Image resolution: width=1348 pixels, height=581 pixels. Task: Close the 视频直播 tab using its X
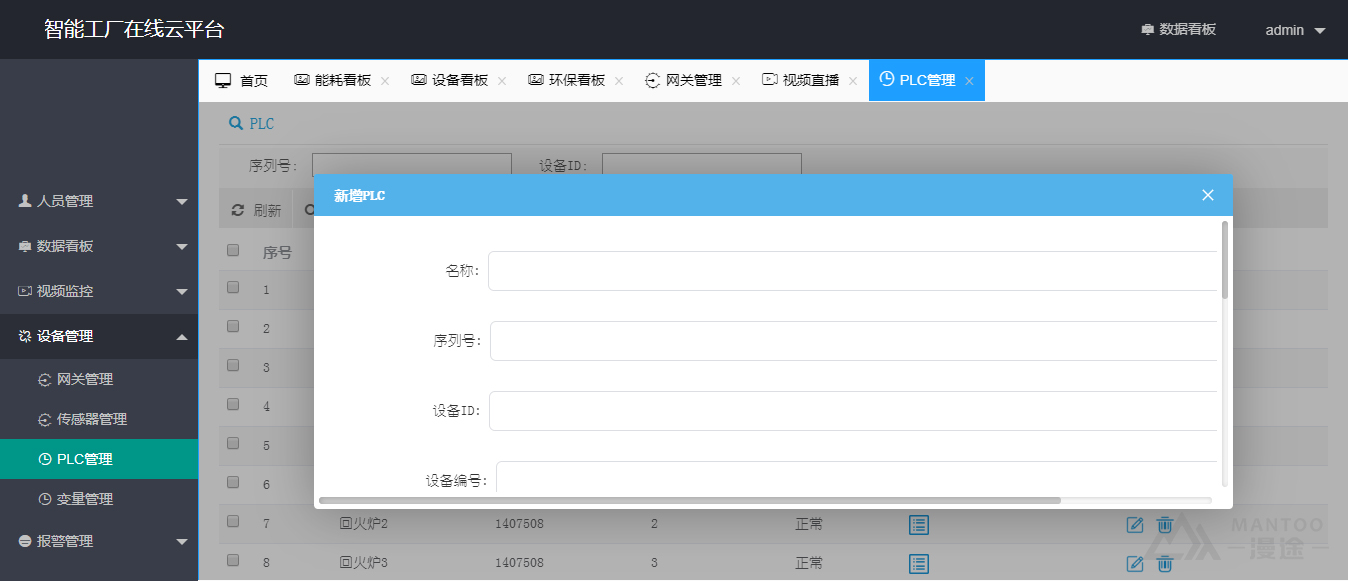point(853,81)
